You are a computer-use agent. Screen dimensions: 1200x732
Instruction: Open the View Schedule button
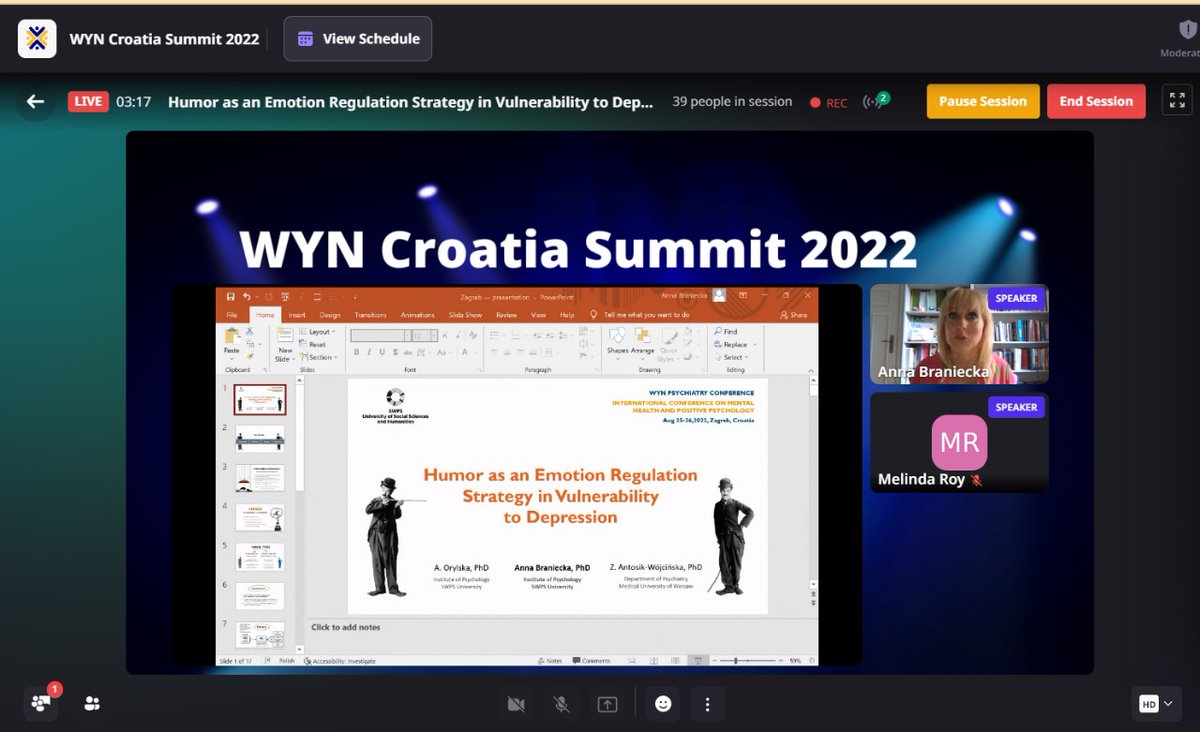tap(358, 39)
